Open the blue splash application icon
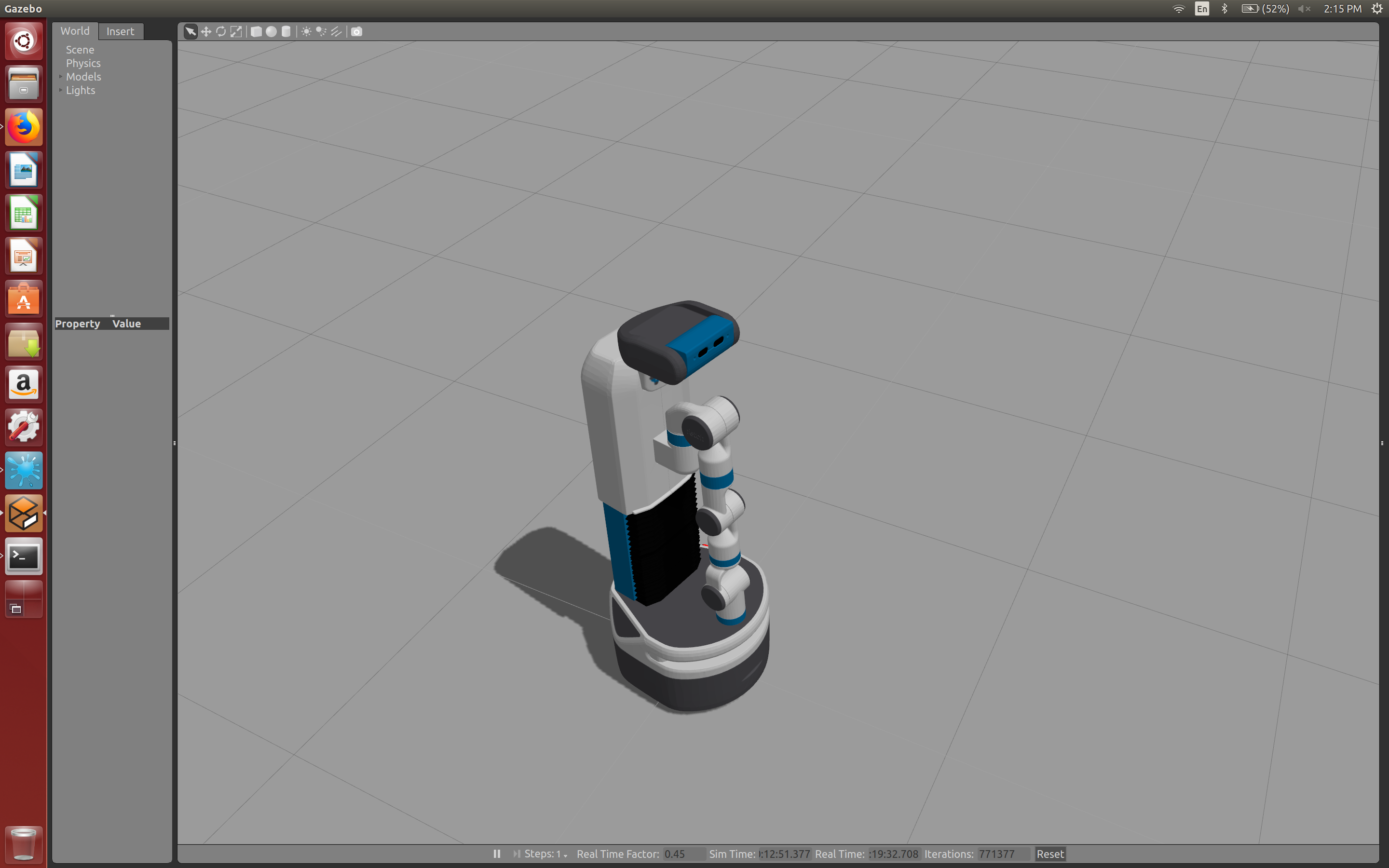This screenshot has height=868, width=1389. click(x=24, y=470)
